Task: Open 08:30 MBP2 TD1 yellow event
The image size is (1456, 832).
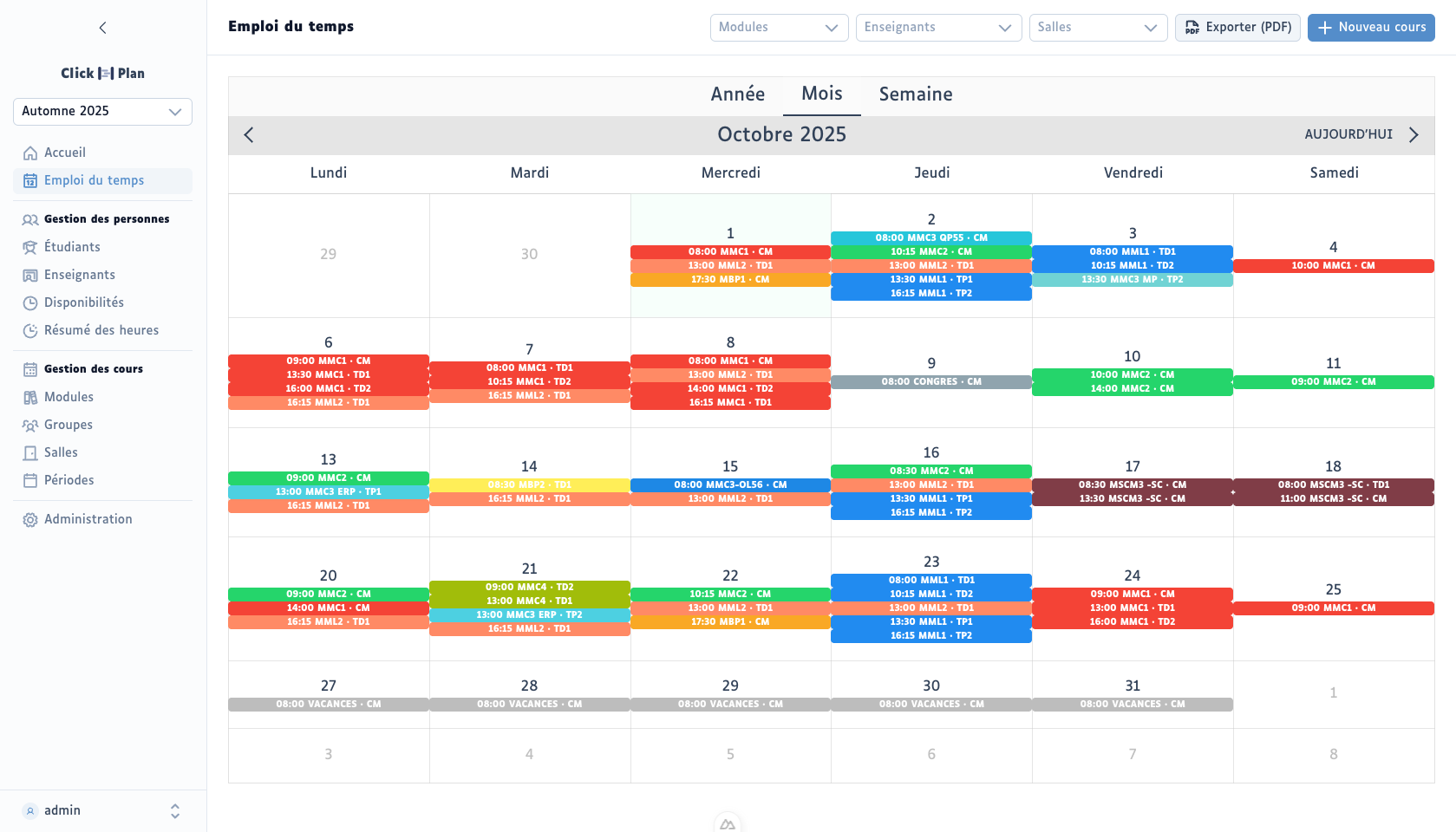Action: (x=529, y=485)
